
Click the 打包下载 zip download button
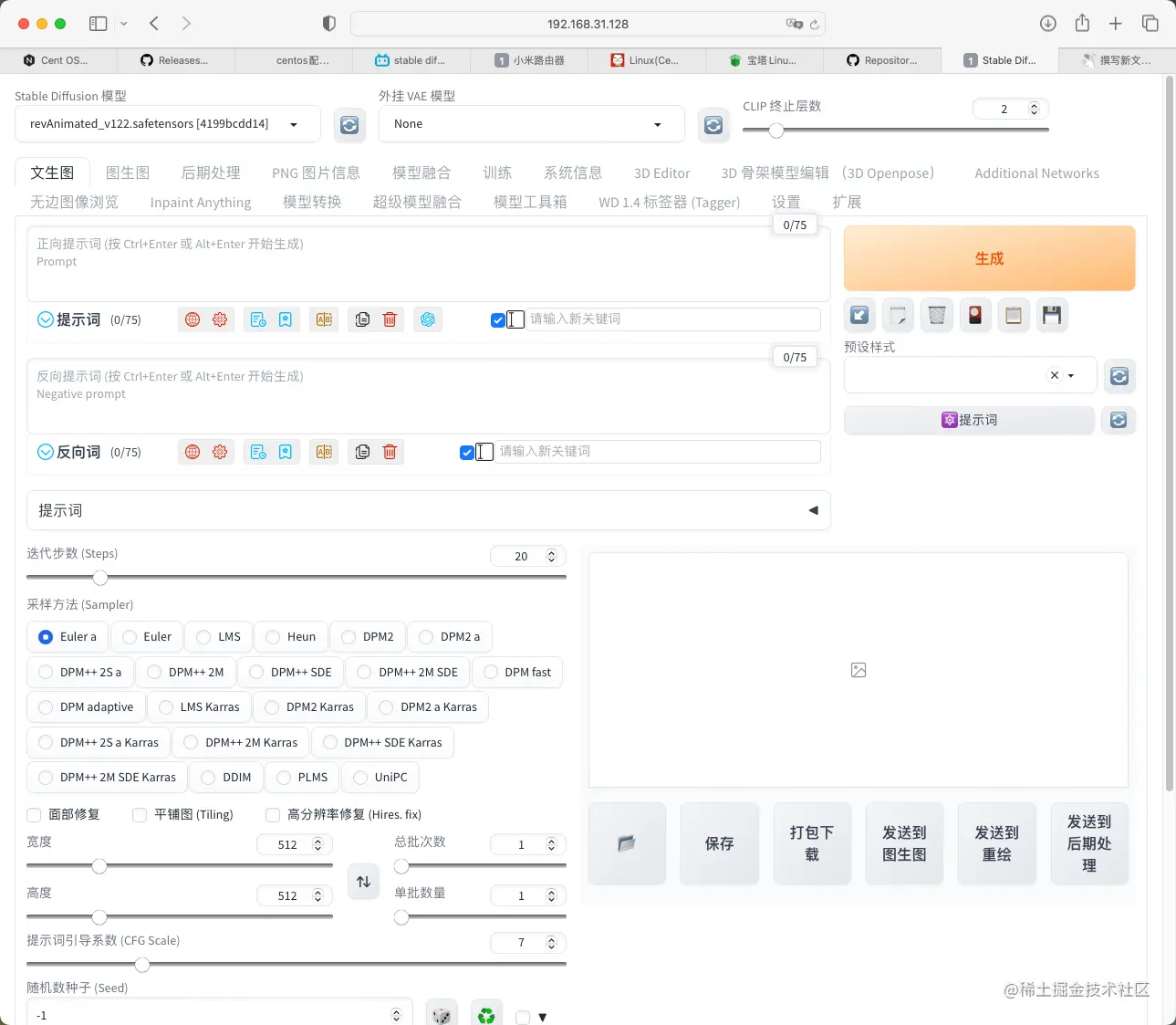(x=812, y=843)
